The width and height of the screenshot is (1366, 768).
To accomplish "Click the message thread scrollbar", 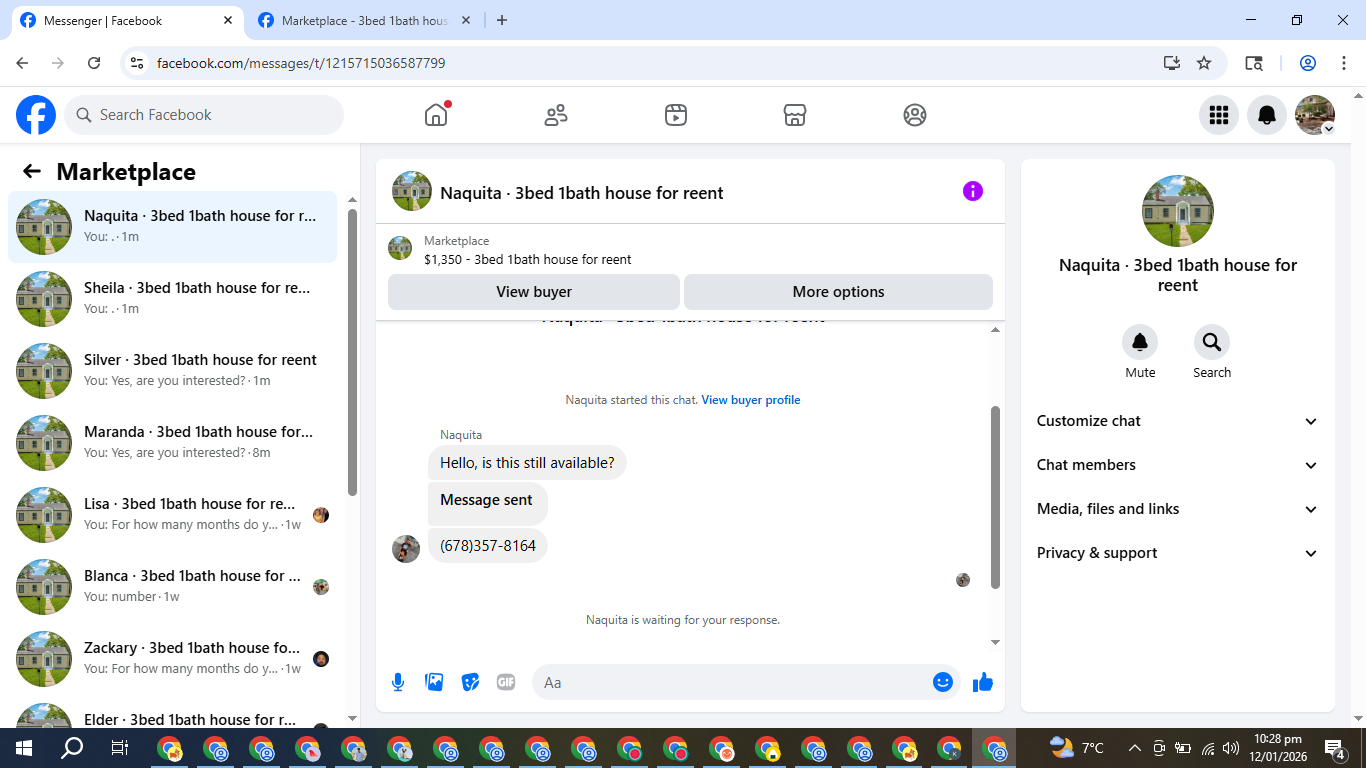I will [x=995, y=497].
